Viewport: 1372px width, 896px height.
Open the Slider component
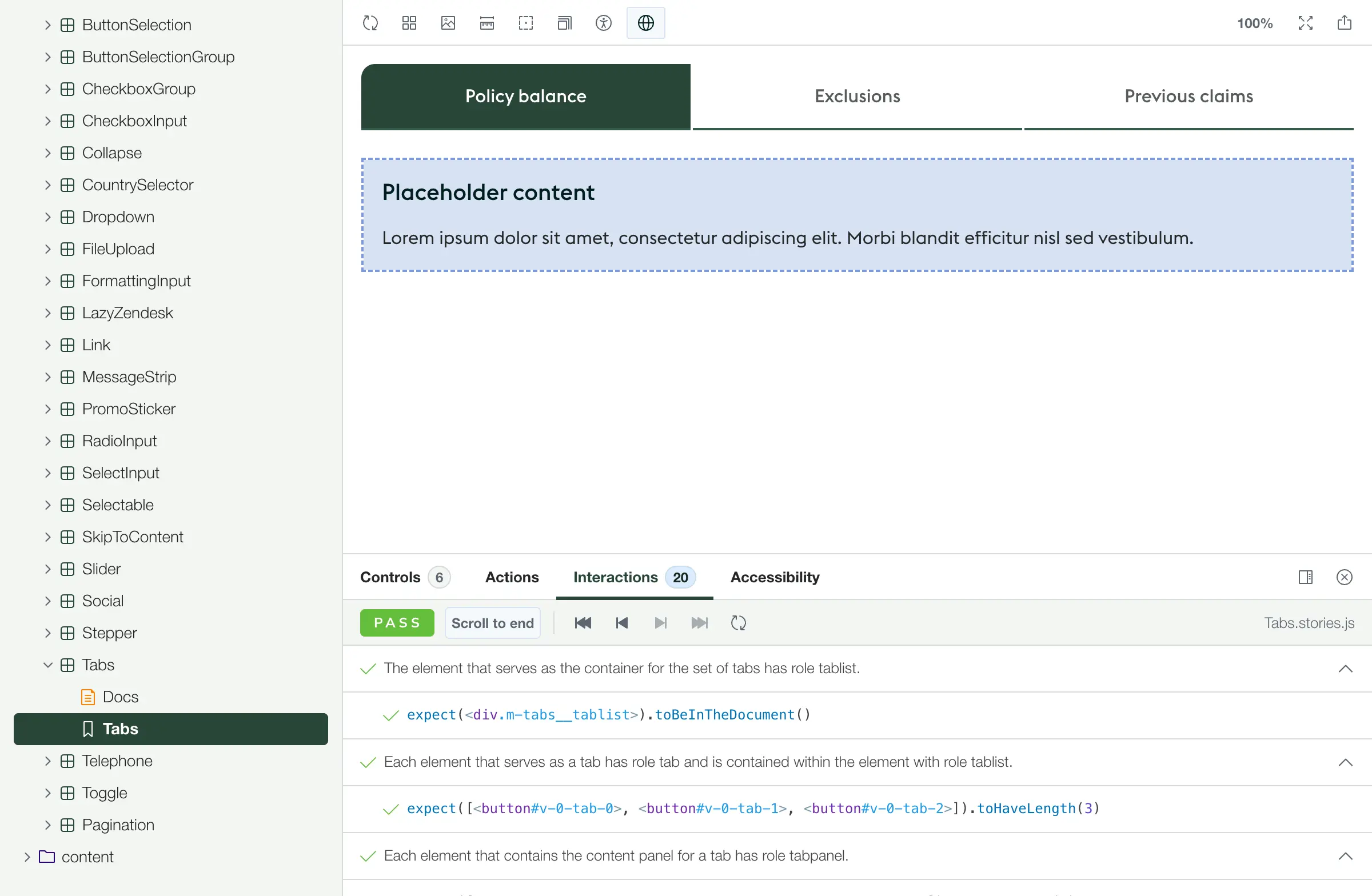click(x=101, y=569)
